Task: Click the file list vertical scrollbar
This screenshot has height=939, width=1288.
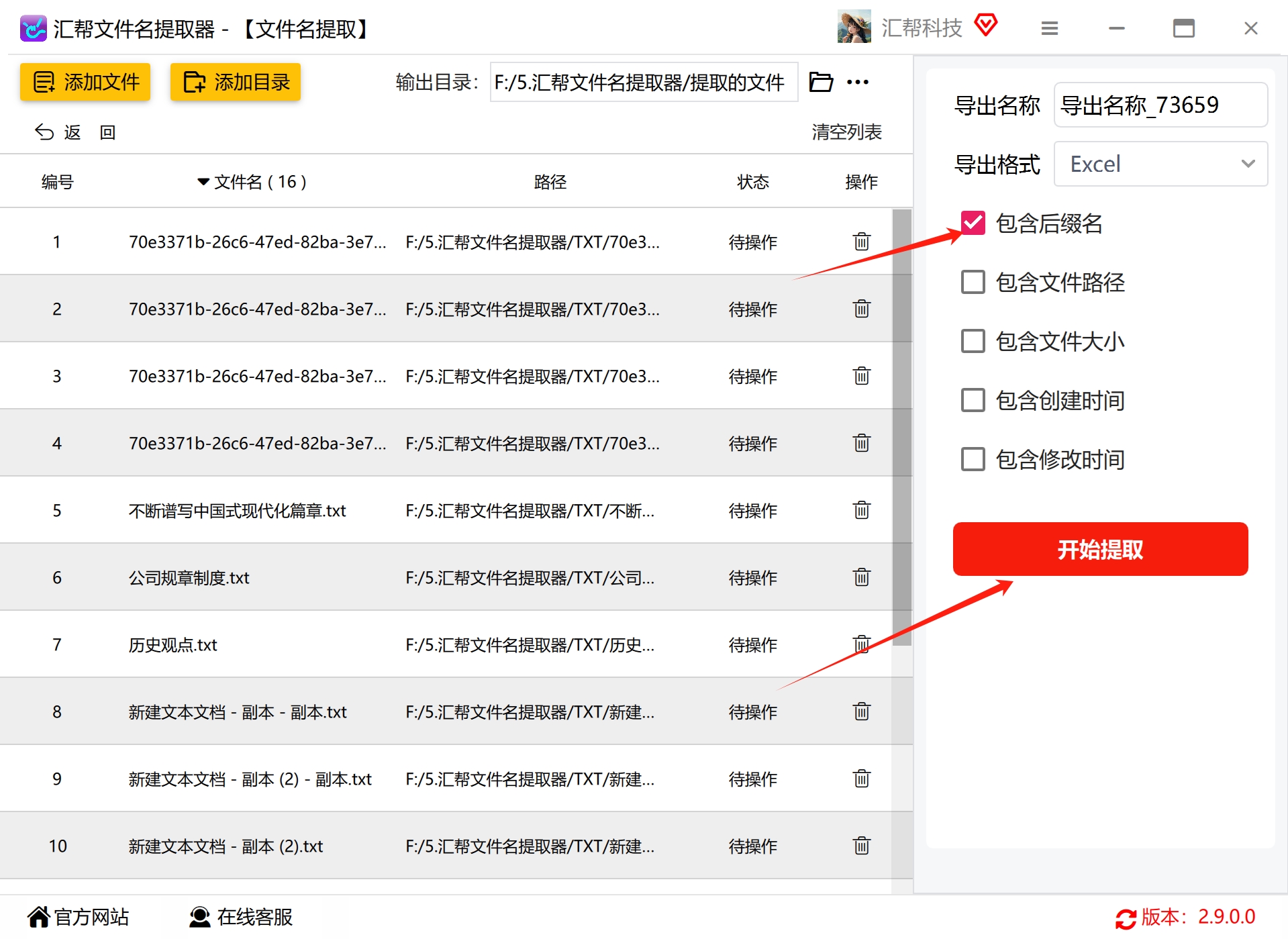Action: tap(902, 428)
